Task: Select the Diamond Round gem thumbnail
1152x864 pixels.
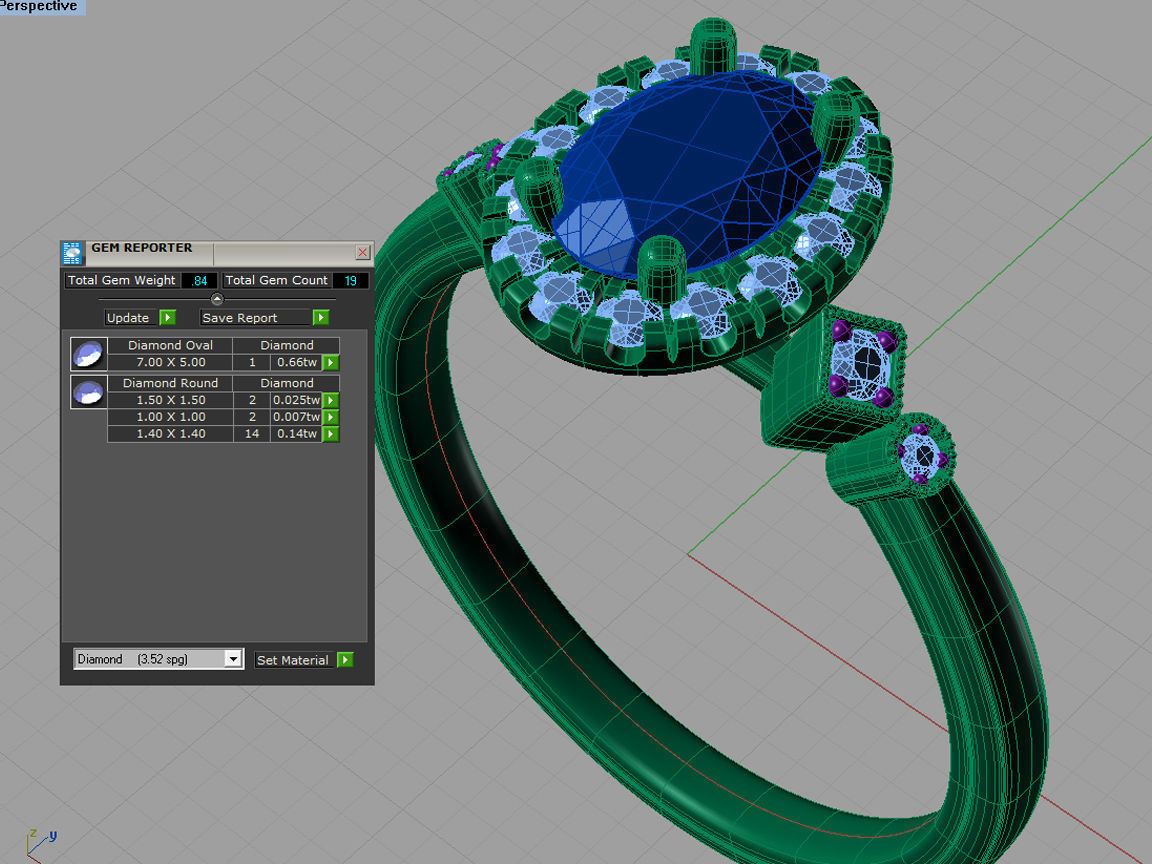Action: tap(89, 392)
